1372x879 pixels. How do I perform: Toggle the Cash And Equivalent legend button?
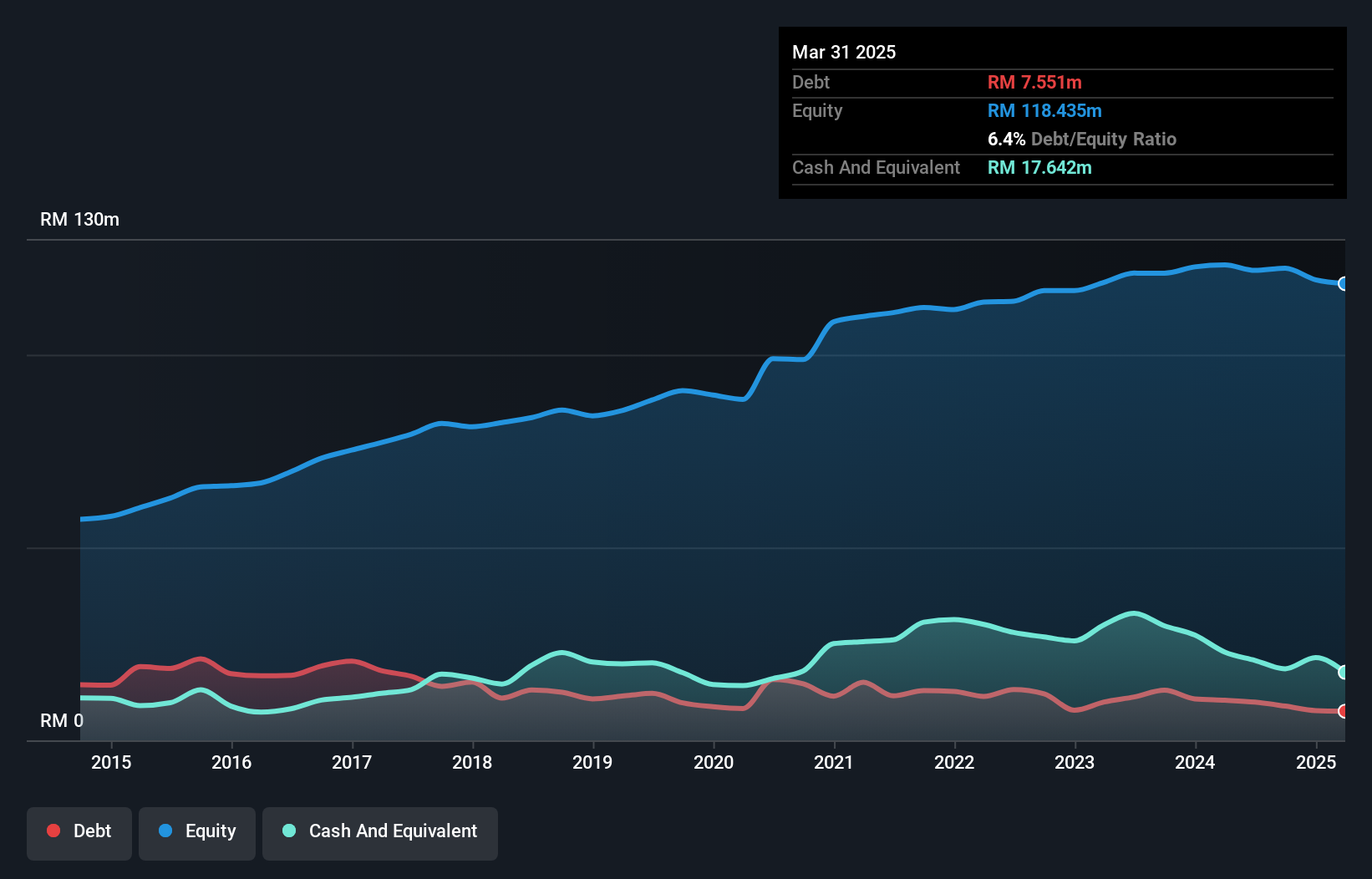tap(380, 832)
